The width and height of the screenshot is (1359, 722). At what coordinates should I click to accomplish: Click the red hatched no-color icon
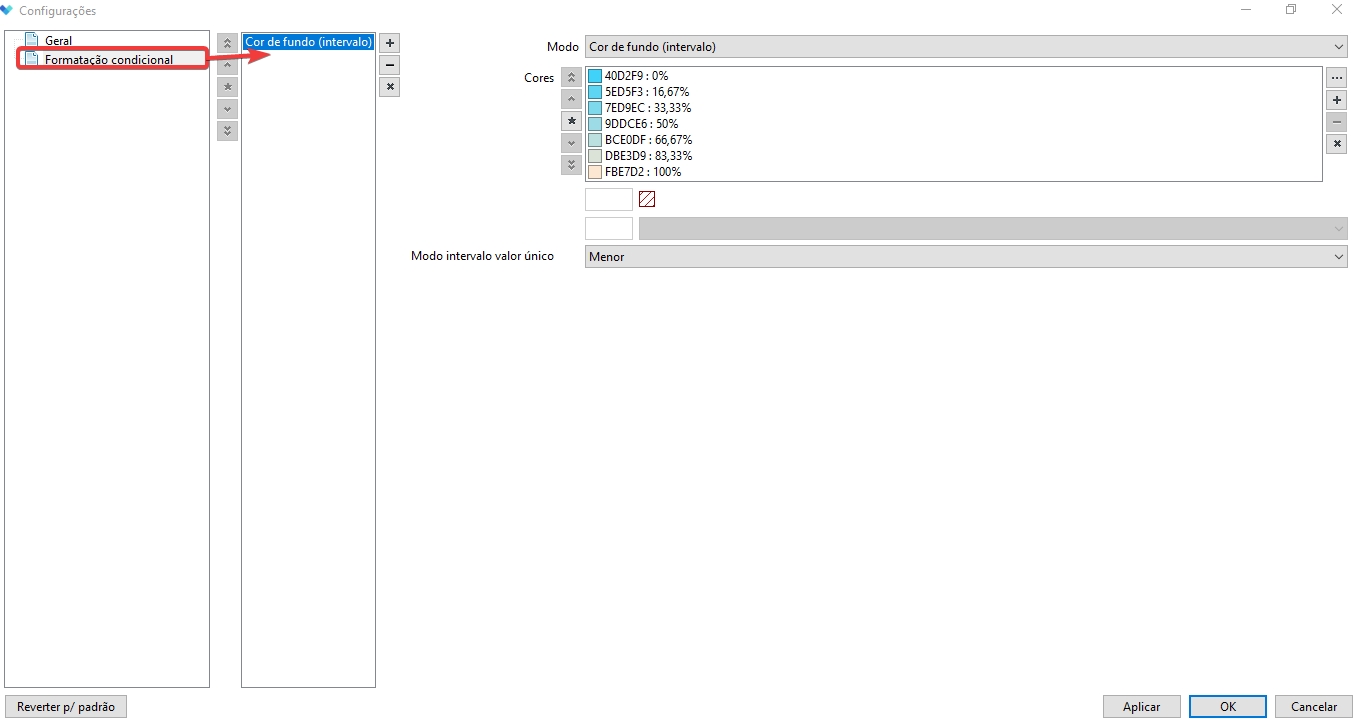646,199
